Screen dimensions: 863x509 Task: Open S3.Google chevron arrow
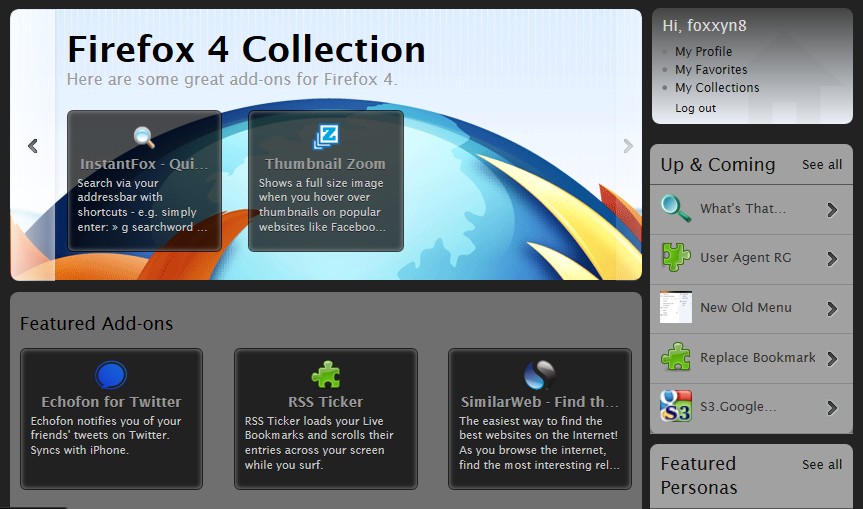[x=832, y=408]
